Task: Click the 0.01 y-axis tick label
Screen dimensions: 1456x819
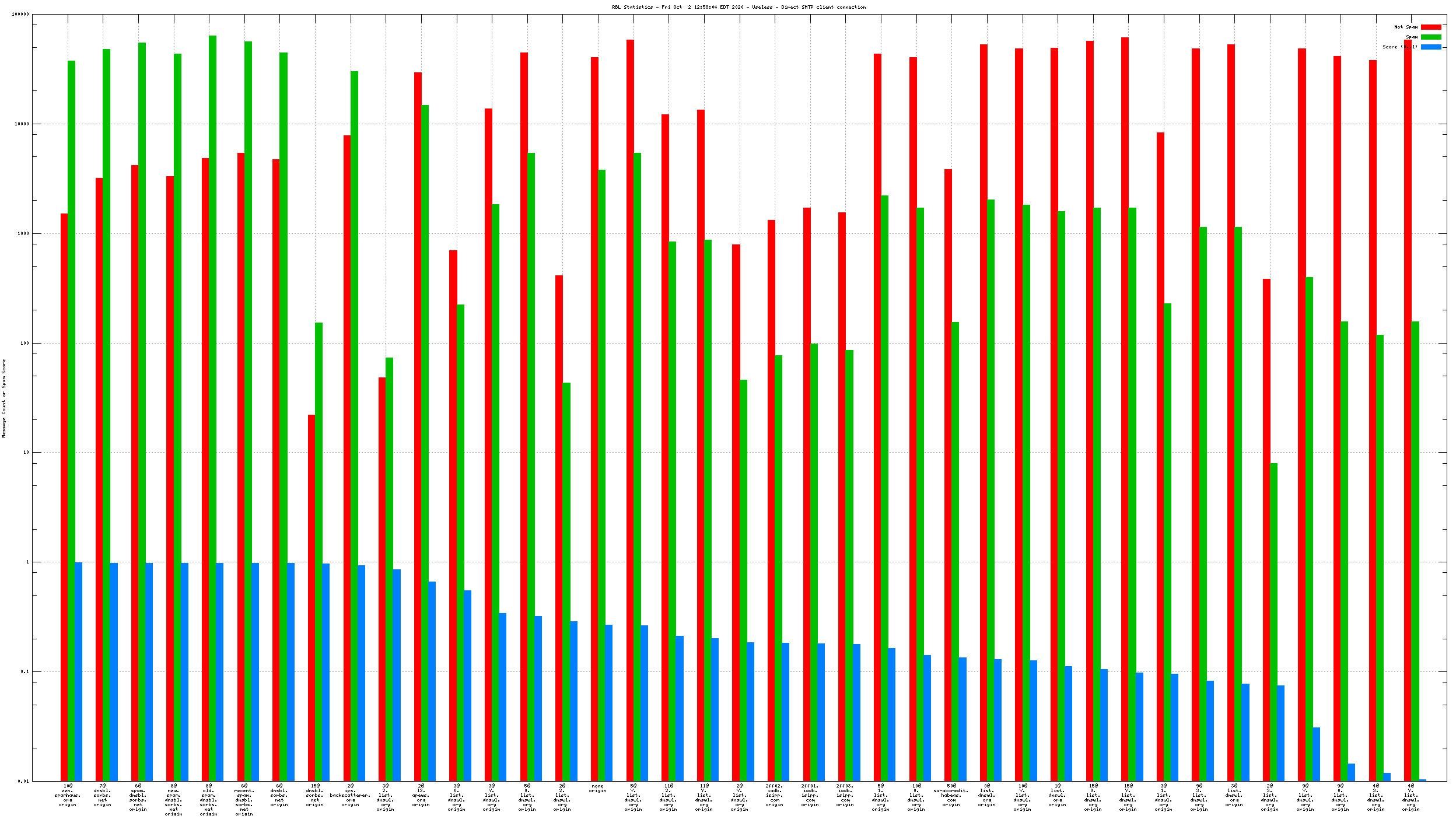Action: click(x=23, y=781)
